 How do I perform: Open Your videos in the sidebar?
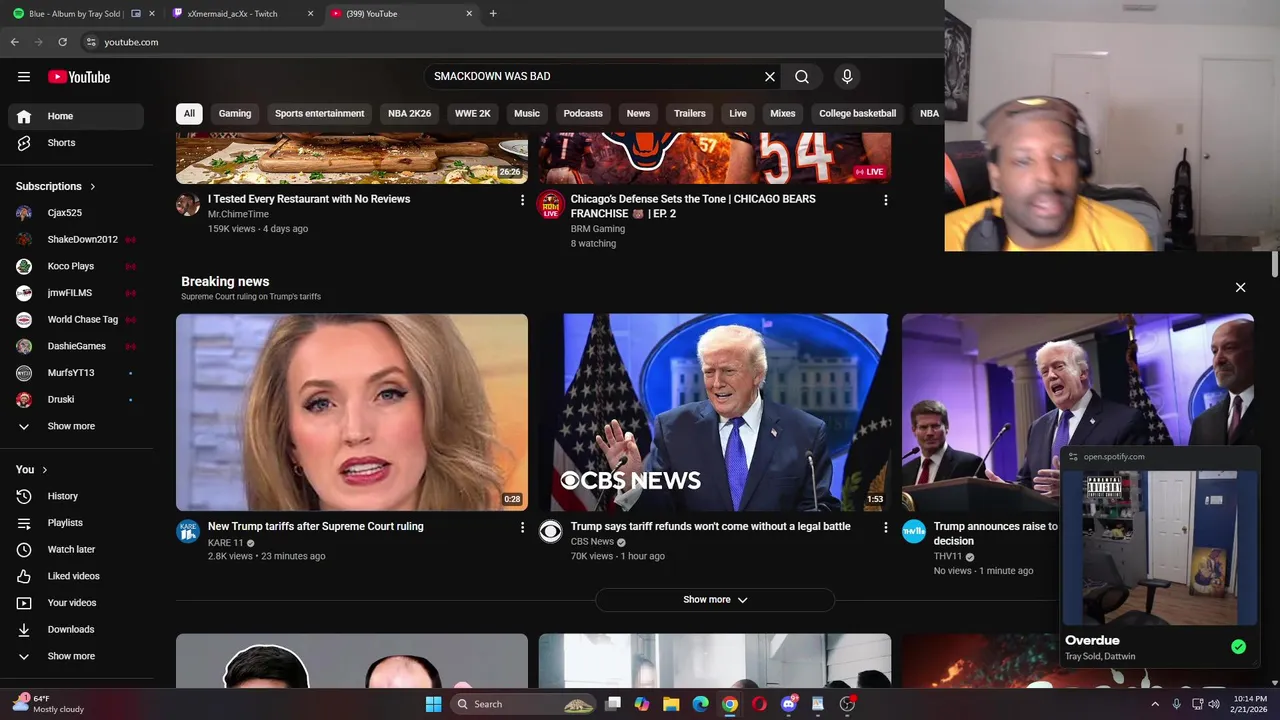tap(76, 603)
